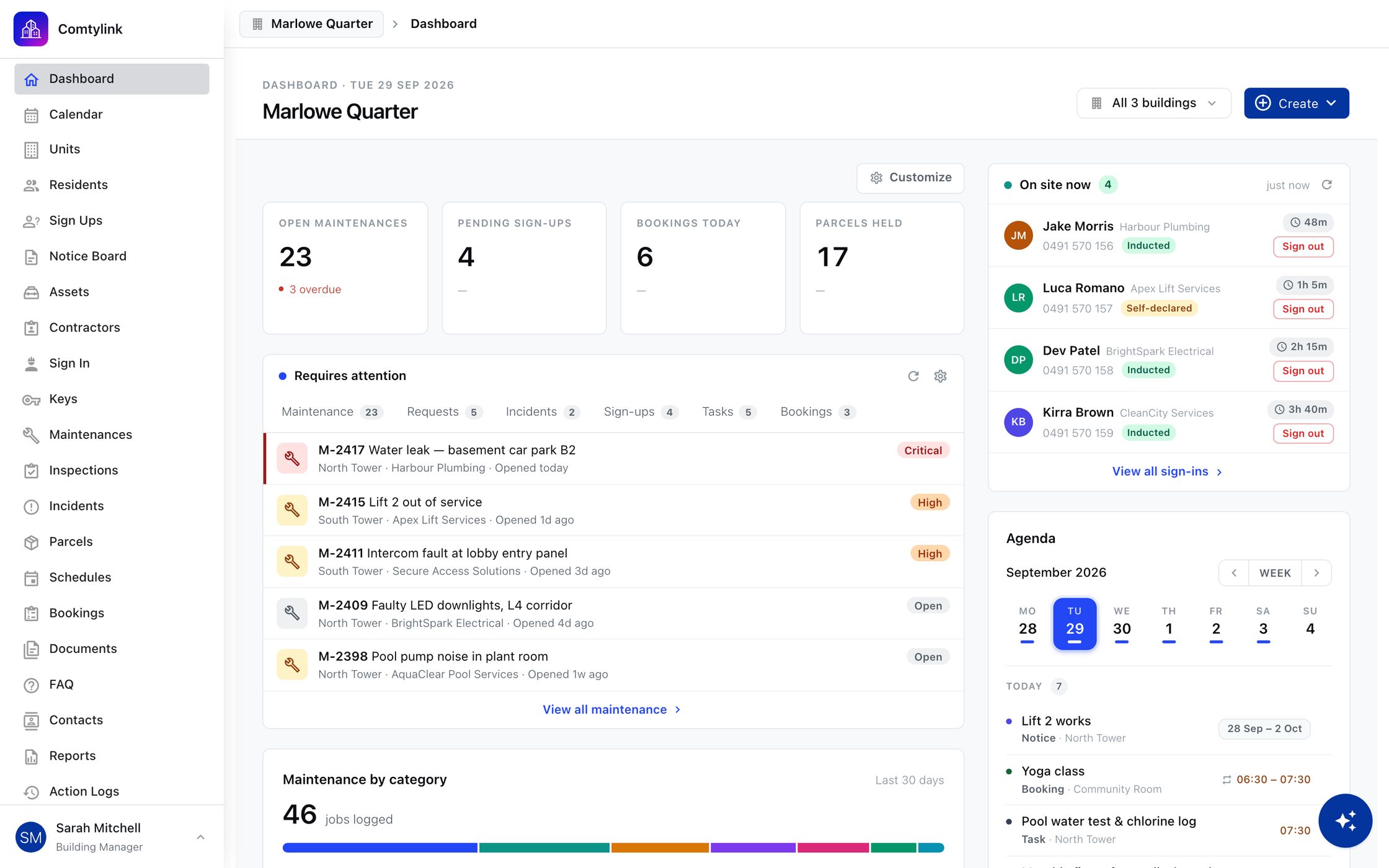Open Assets in the sidebar

click(x=112, y=292)
